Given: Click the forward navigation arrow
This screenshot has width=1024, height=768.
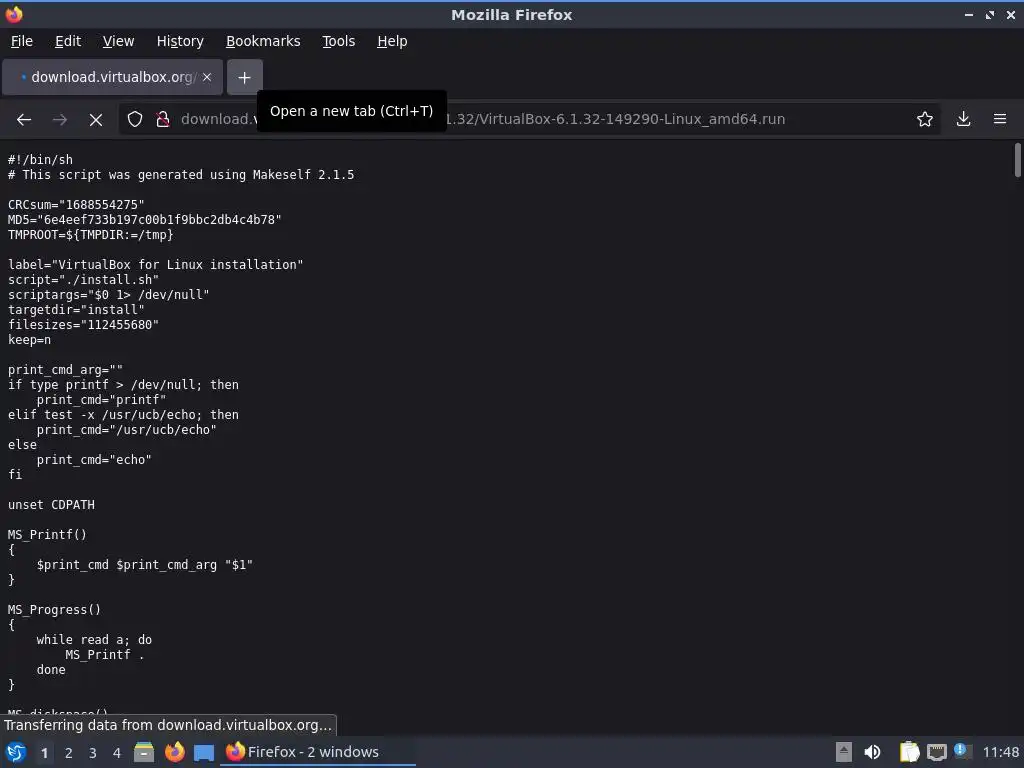Looking at the screenshot, I should [59, 120].
